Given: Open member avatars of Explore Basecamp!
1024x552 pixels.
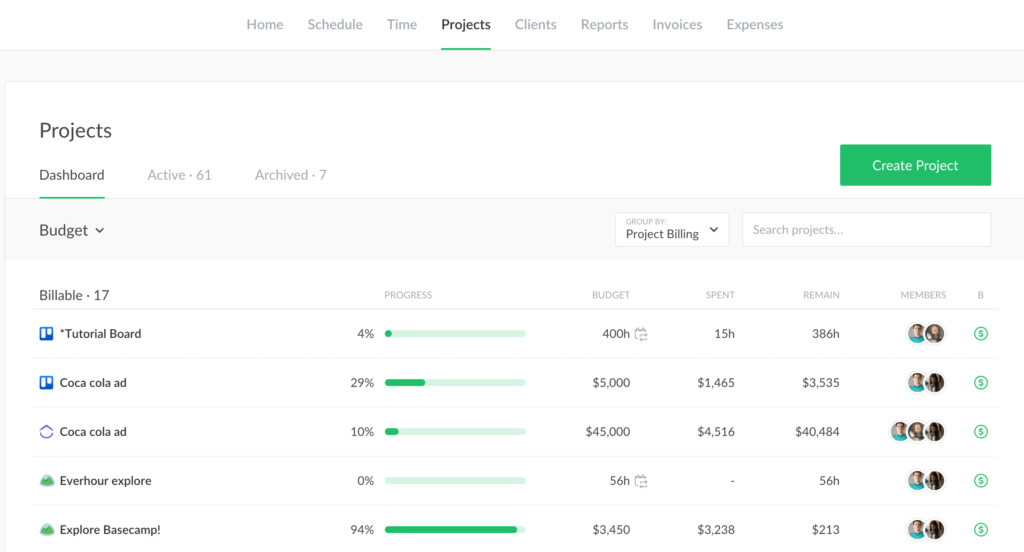Looking at the screenshot, I should (x=926, y=530).
